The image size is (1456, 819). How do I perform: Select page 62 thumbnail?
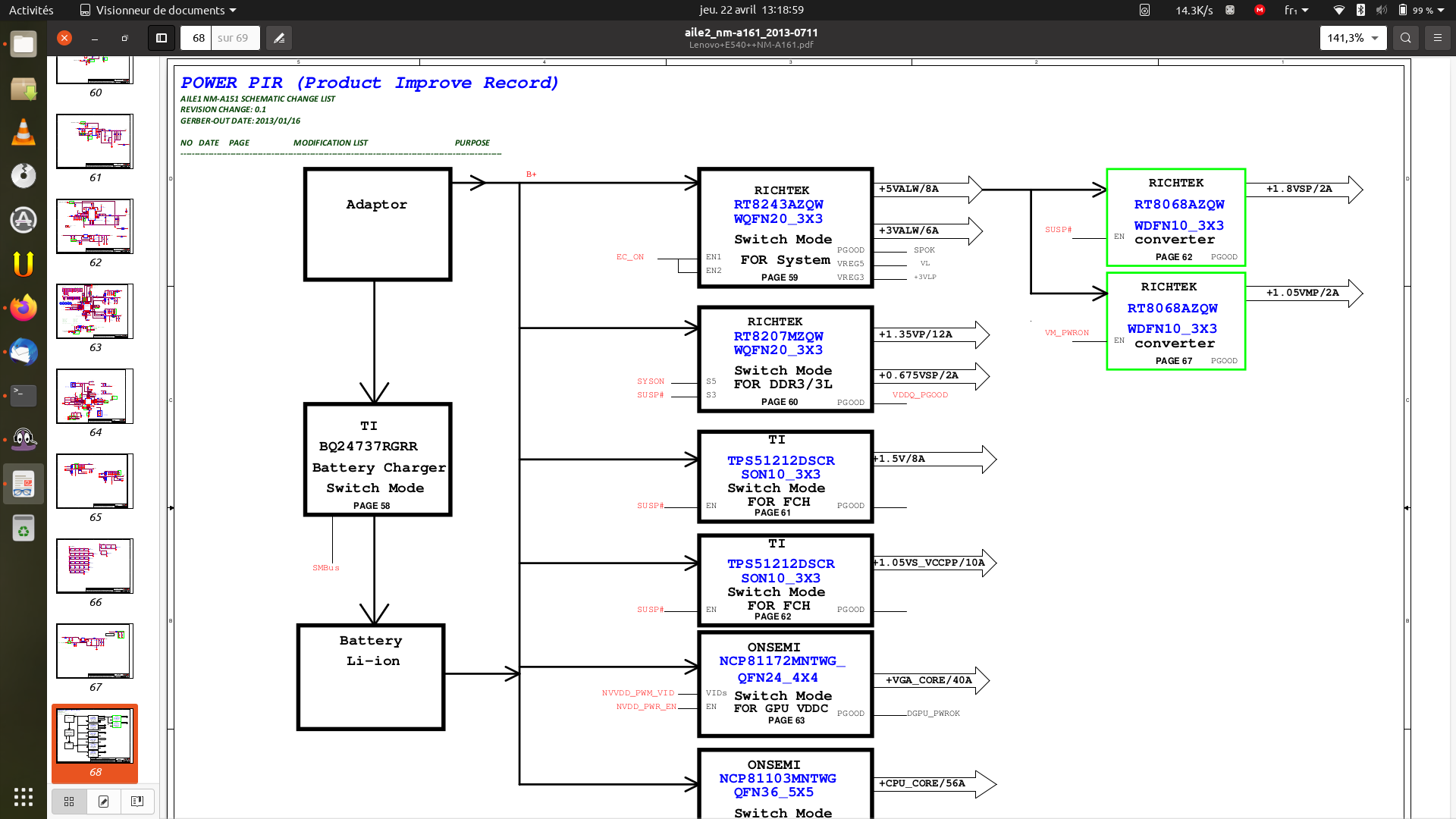click(95, 226)
